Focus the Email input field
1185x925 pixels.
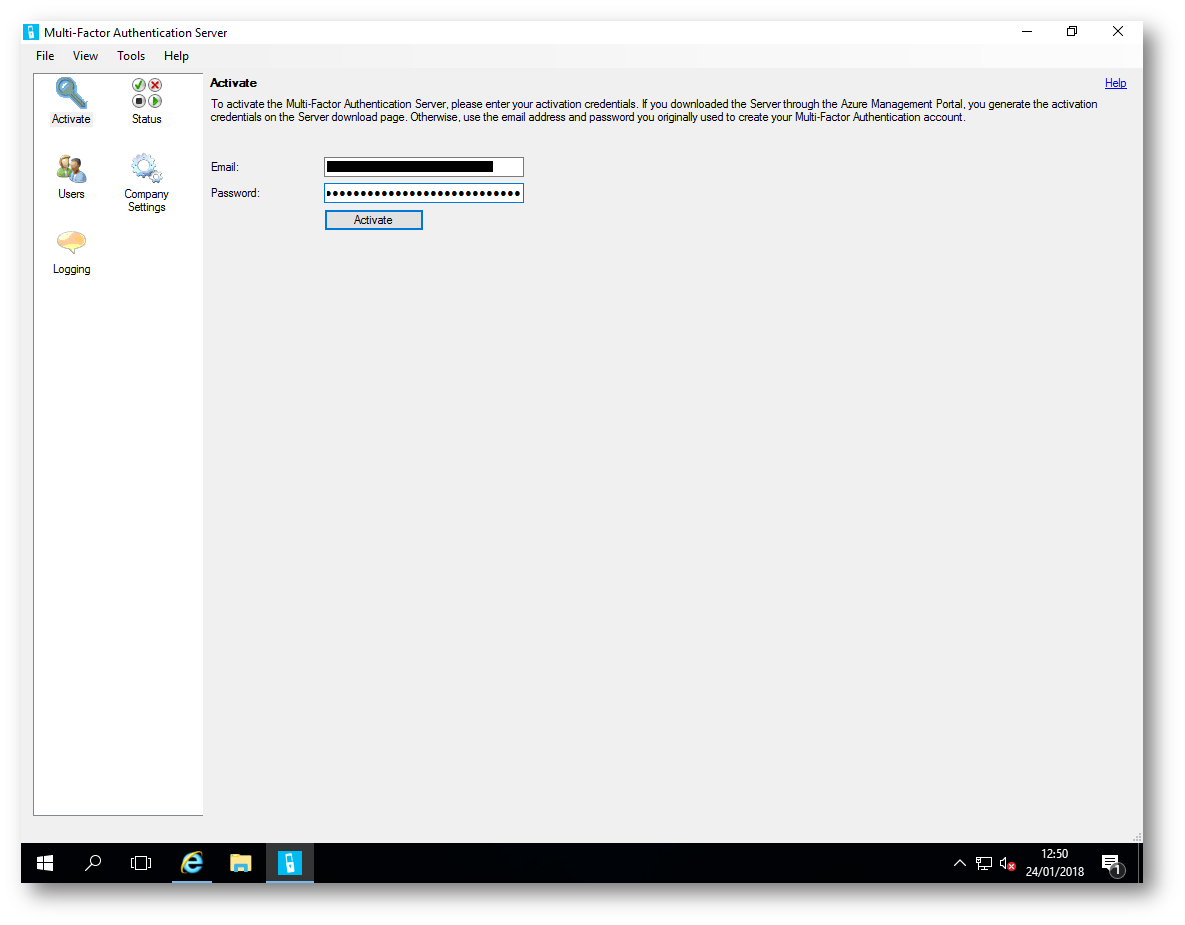423,167
